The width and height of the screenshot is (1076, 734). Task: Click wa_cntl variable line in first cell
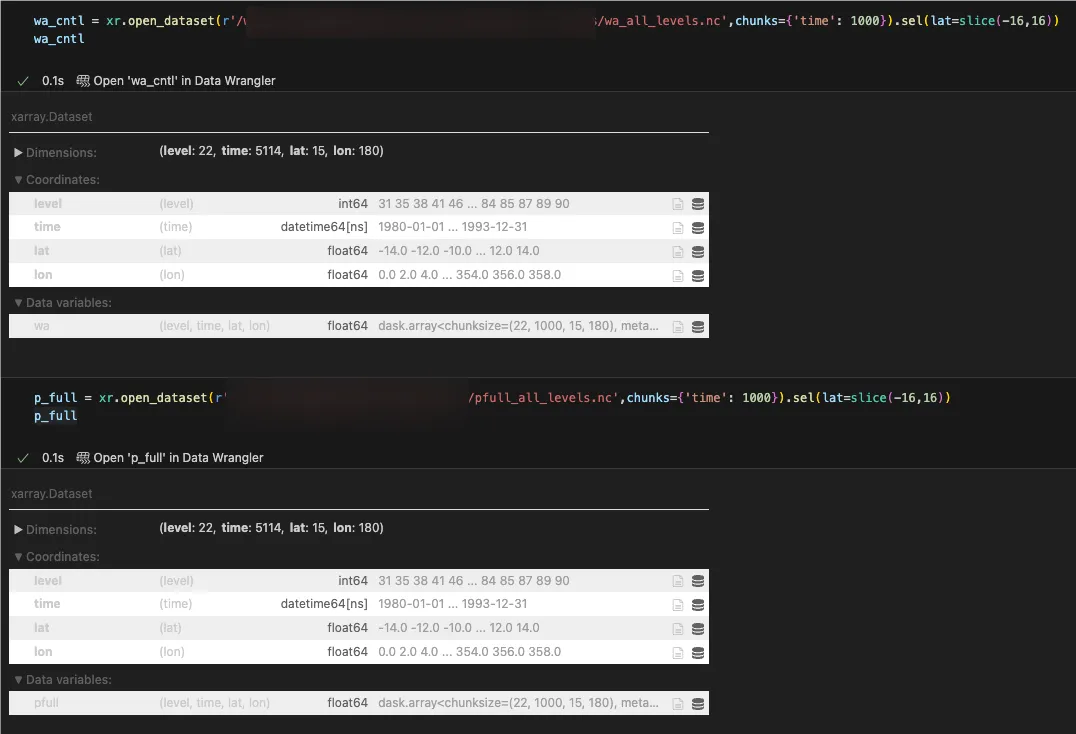[x=59, y=39]
